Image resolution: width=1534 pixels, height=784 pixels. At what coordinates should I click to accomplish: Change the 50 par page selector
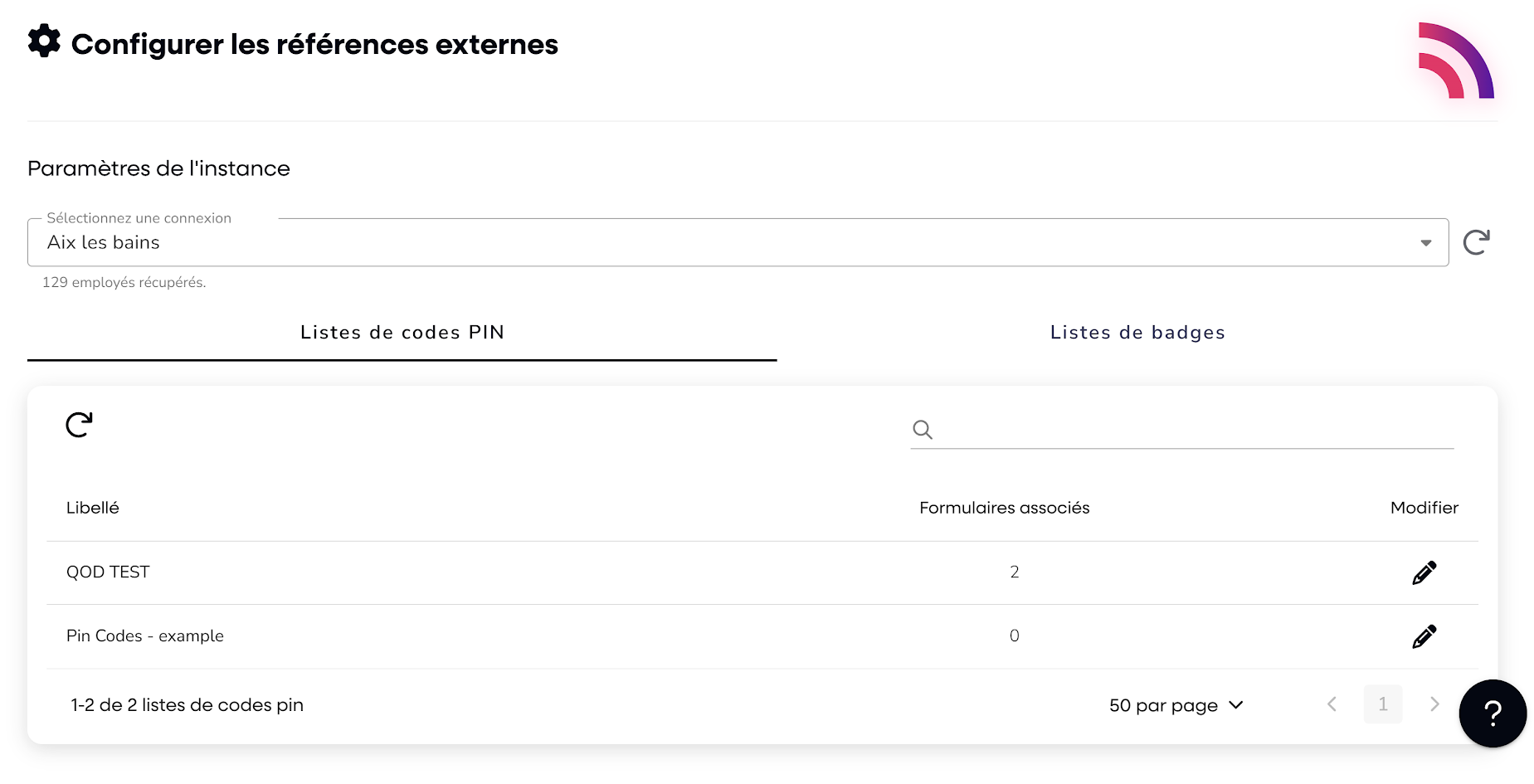coord(1176,705)
